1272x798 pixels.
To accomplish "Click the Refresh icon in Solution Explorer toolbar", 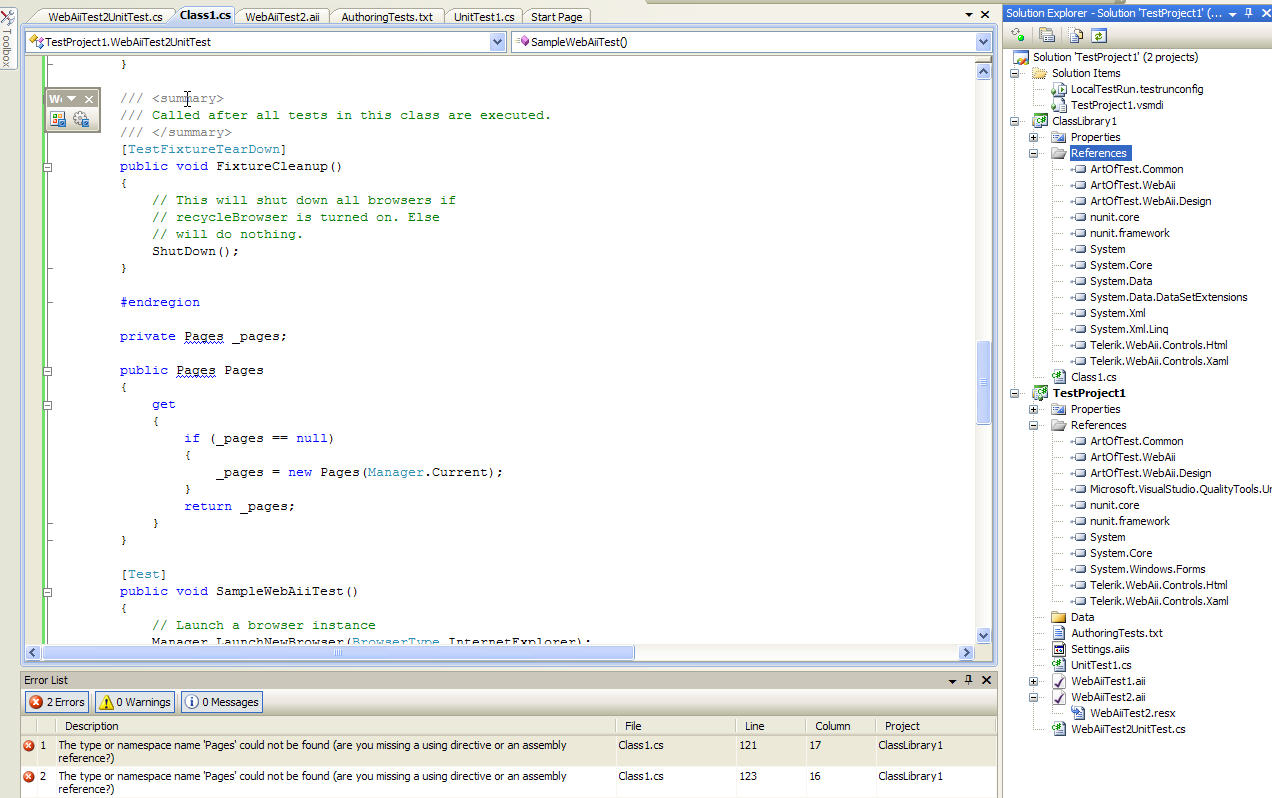I will point(1099,35).
